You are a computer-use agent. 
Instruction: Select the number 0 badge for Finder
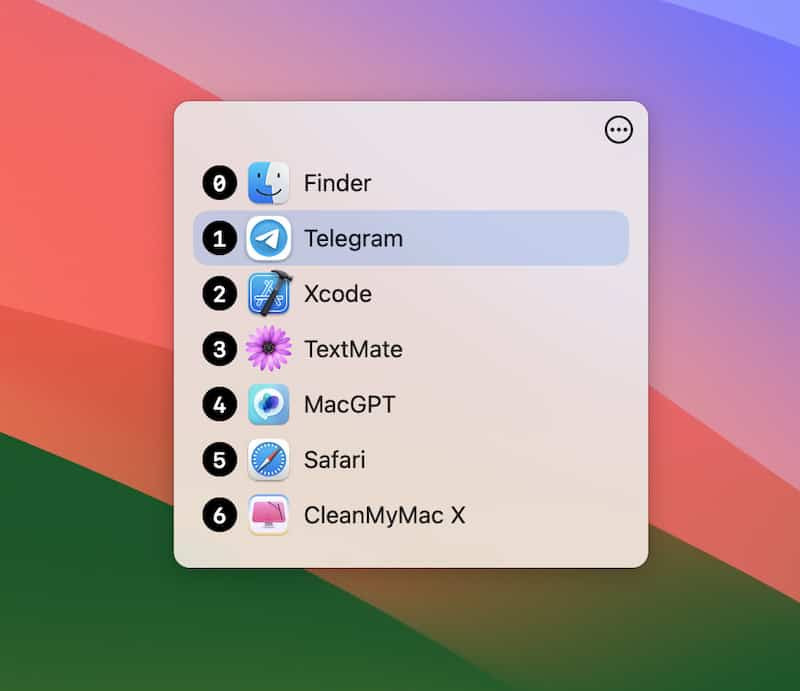point(219,183)
